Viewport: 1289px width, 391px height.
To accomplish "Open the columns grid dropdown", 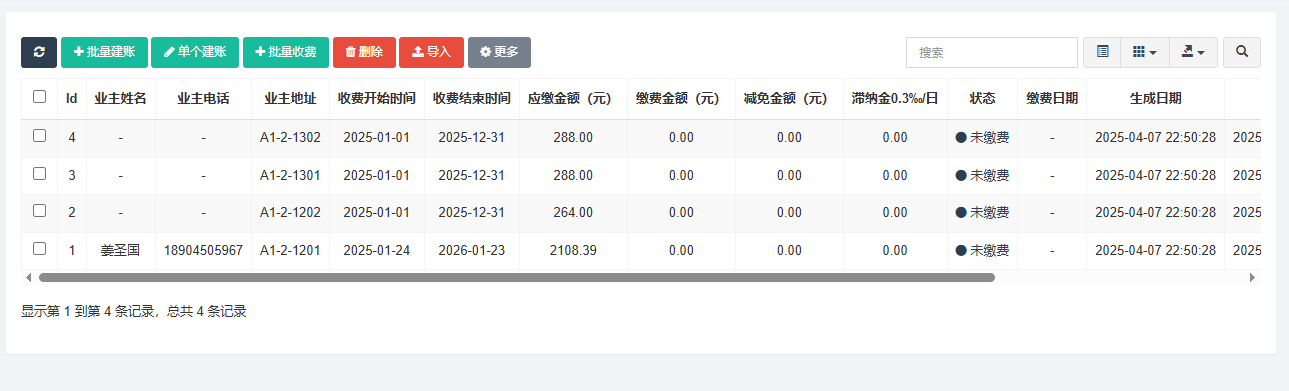I will 1145,52.
